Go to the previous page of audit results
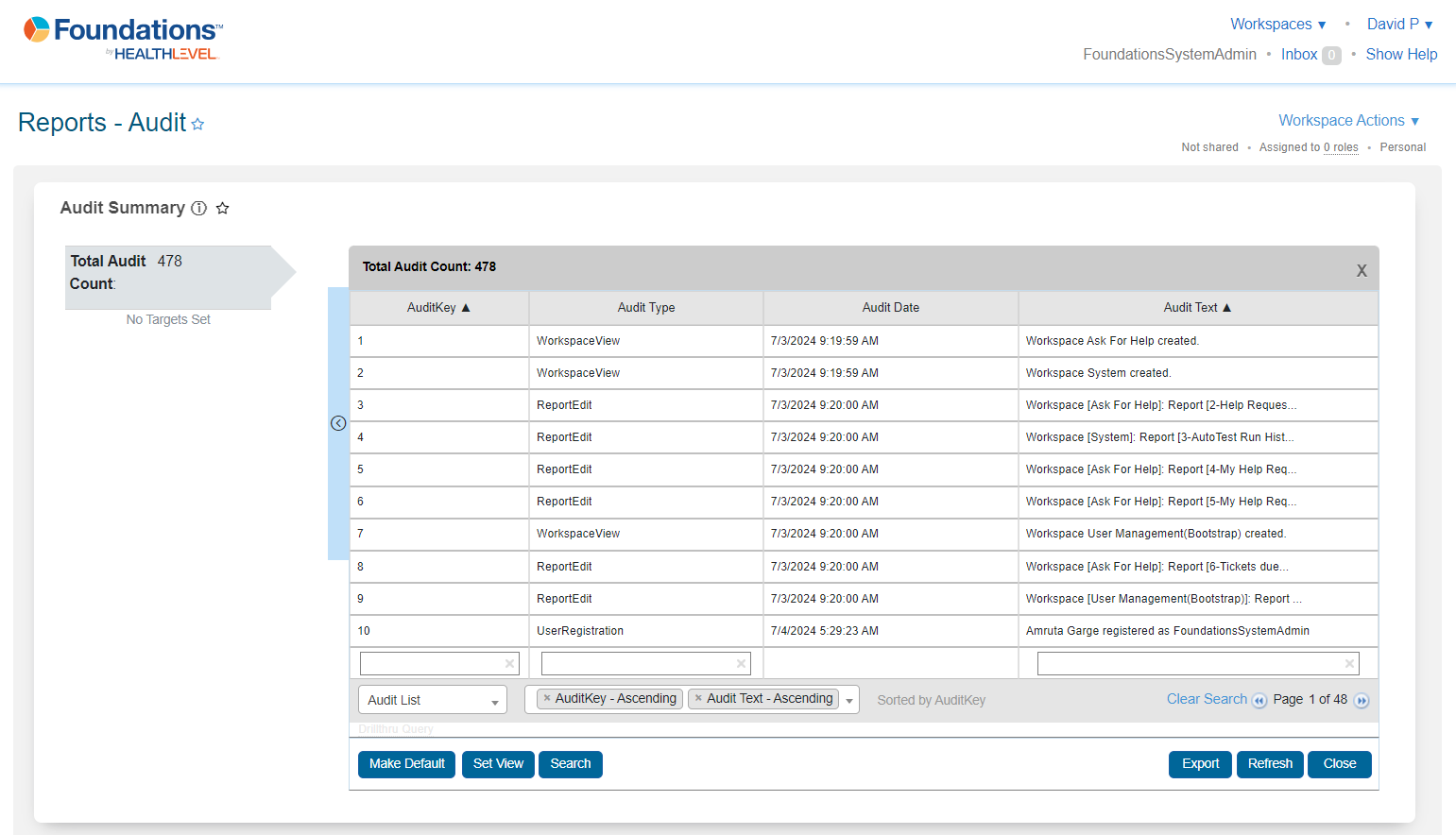The width and height of the screenshot is (1456, 835). (1259, 701)
